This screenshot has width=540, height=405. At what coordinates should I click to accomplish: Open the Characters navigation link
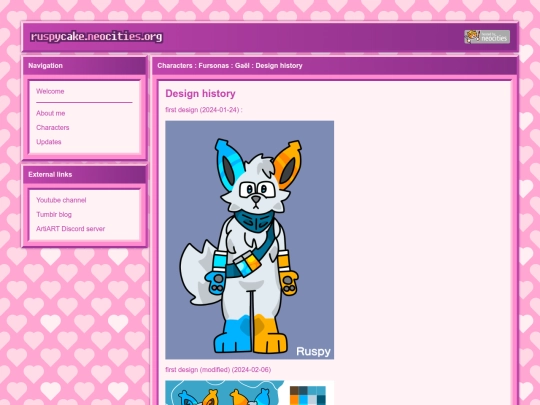[53, 127]
